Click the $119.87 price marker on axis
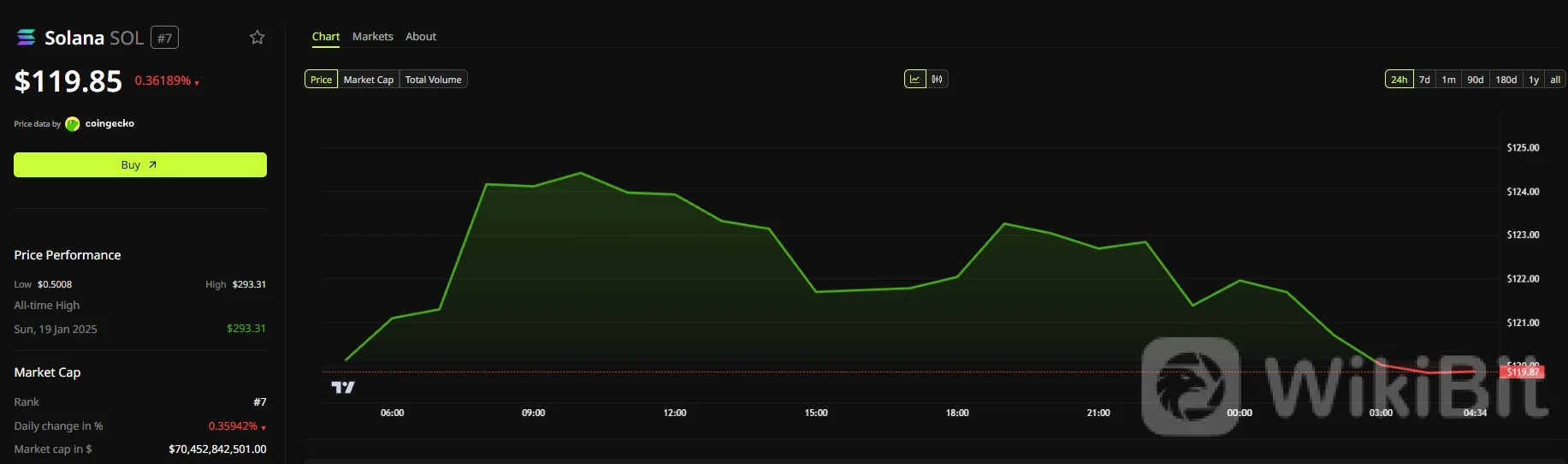The height and width of the screenshot is (464, 1568). pos(1523,372)
